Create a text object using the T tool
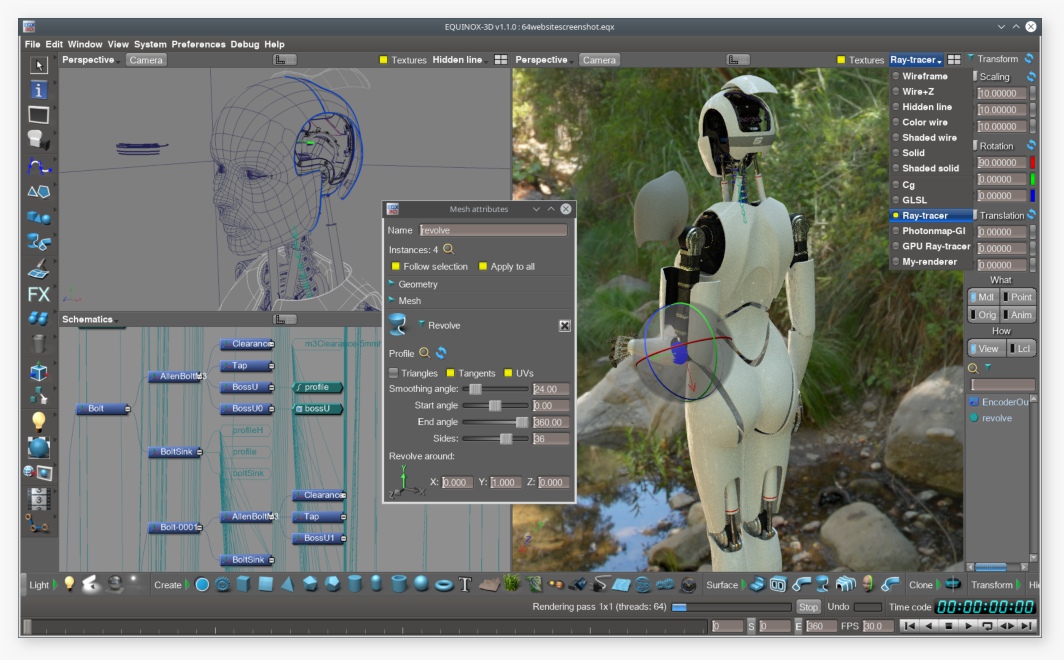 pyautogui.click(x=464, y=585)
